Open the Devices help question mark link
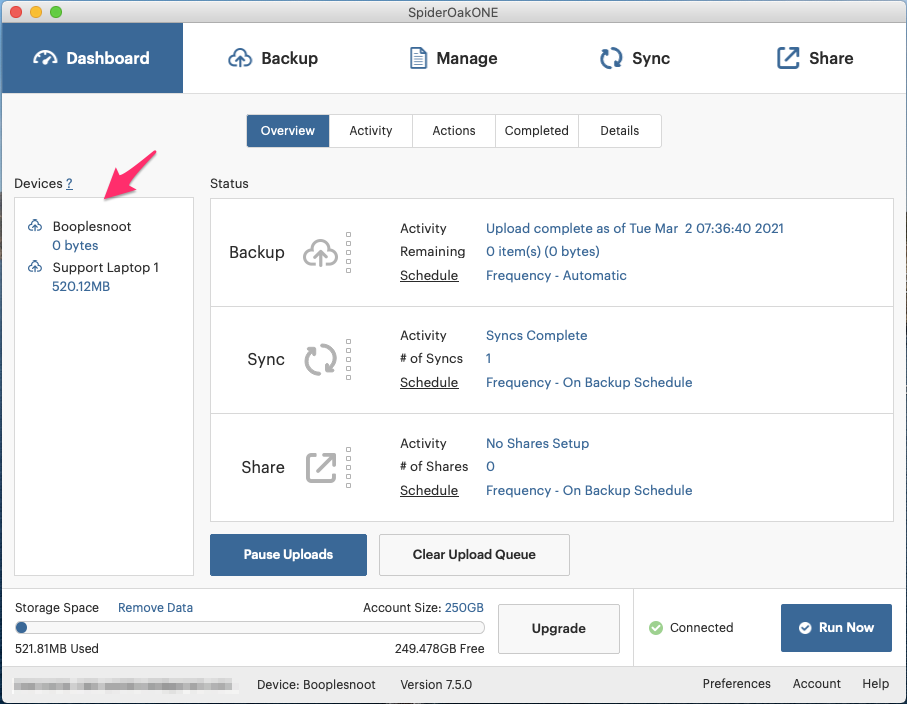 (69, 183)
